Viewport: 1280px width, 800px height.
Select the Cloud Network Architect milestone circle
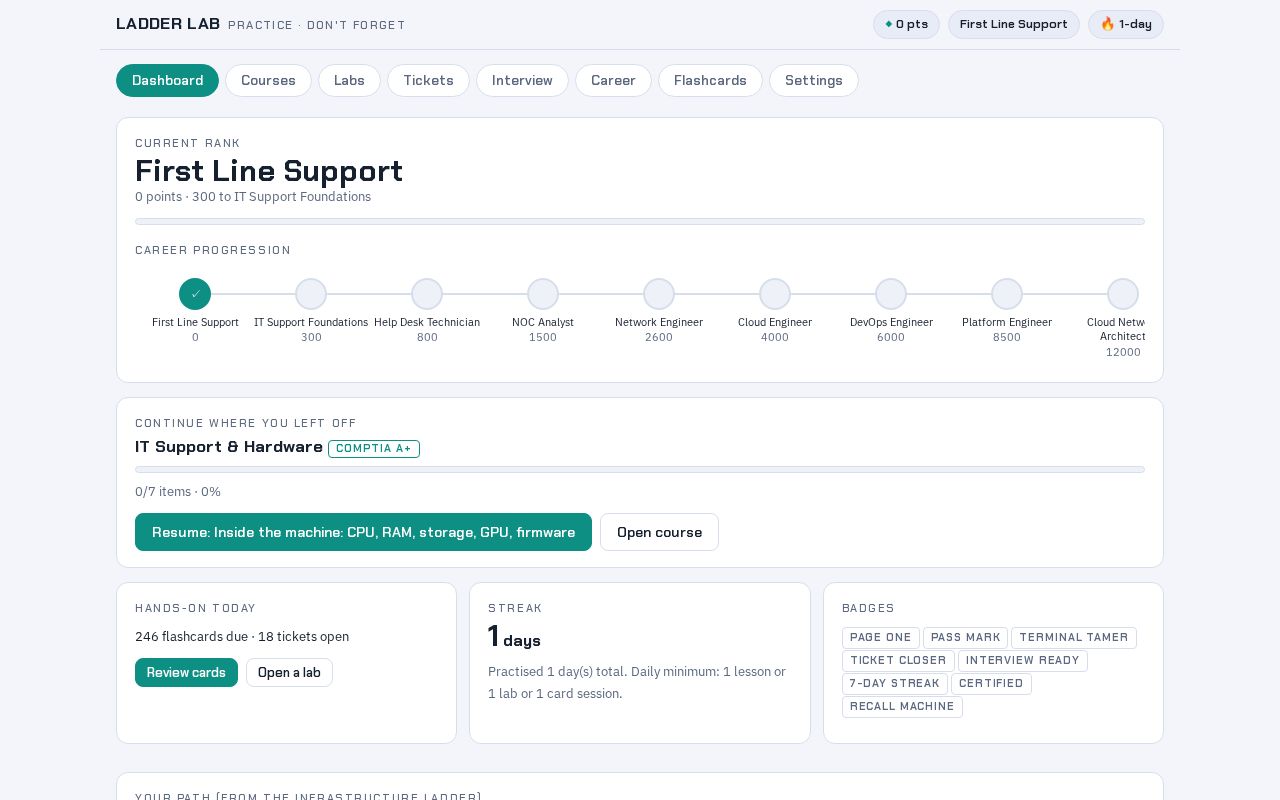tap(1123, 294)
